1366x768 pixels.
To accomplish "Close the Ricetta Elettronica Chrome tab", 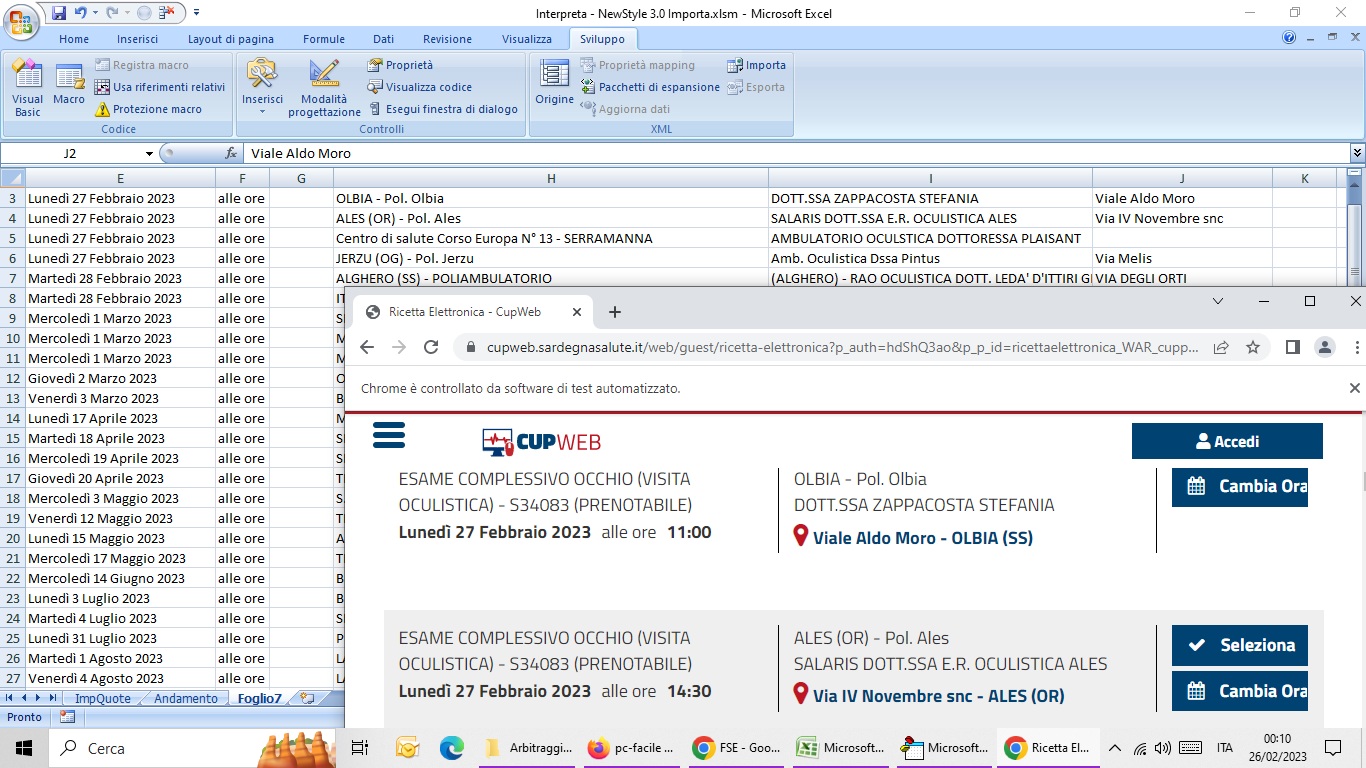I will (579, 312).
